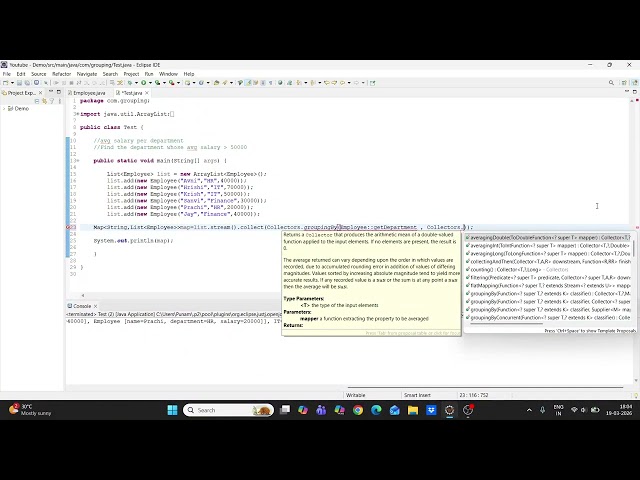Click the taskbar Search box
Image resolution: width=640 pixels, height=480 pixels.
pos(228,410)
